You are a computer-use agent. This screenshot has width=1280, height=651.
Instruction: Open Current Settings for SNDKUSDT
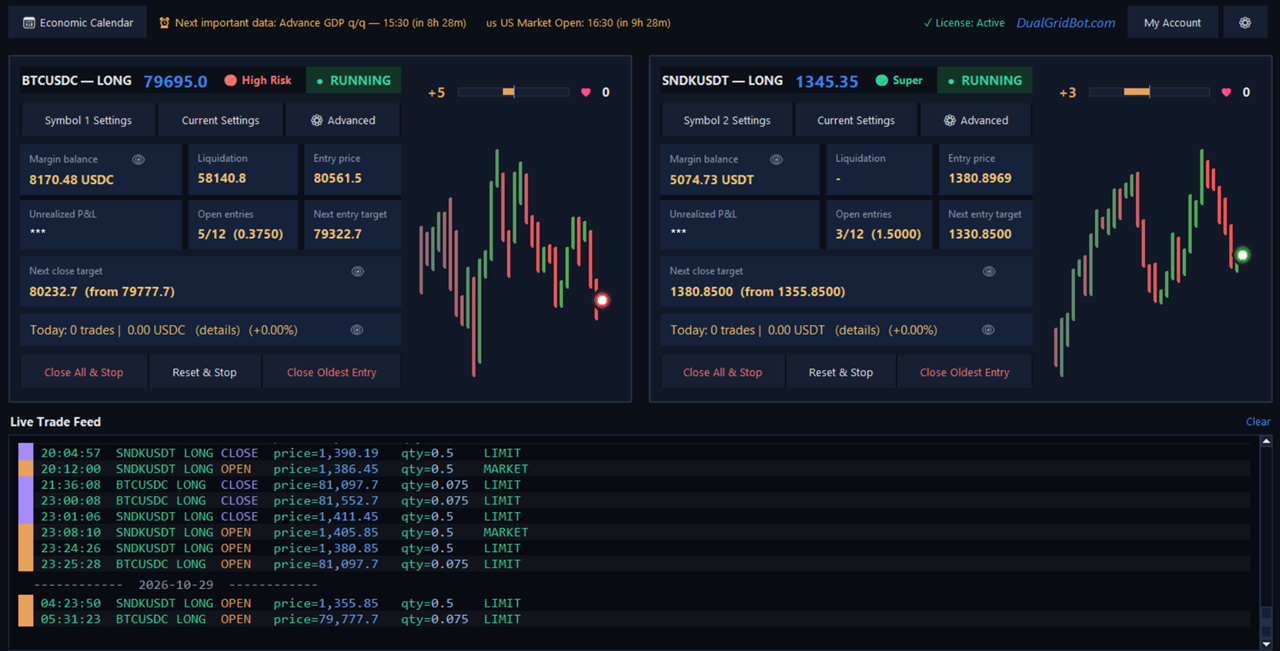[x=856, y=120]
